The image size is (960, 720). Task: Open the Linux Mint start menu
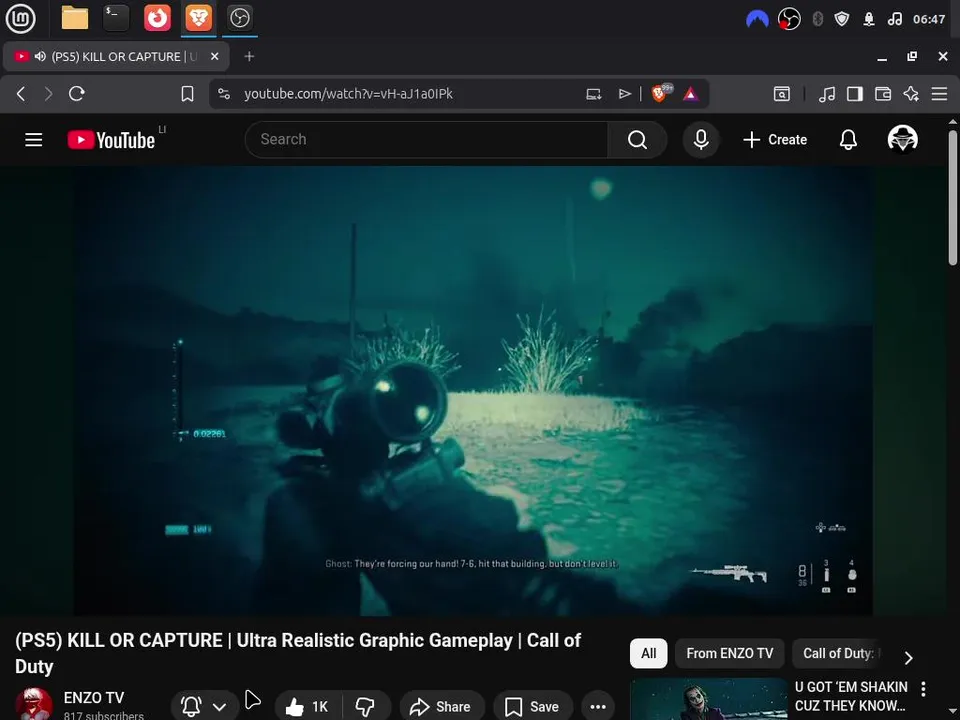(x=20, y=18)
